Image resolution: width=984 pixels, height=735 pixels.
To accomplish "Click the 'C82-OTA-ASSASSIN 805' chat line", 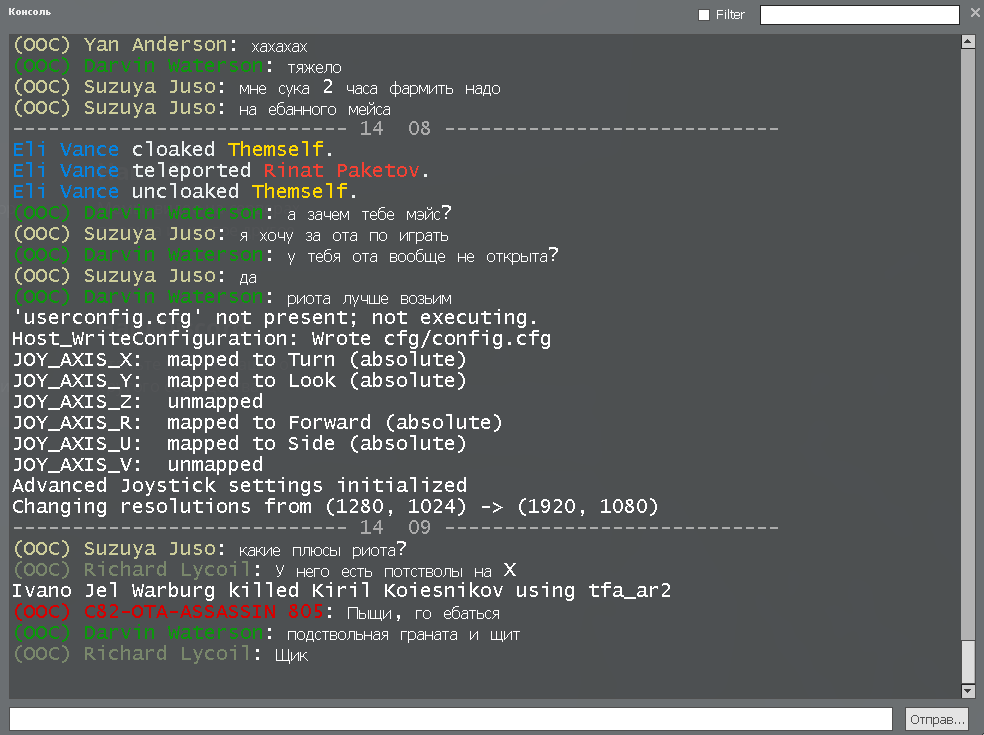I will (x=257, y=612).
